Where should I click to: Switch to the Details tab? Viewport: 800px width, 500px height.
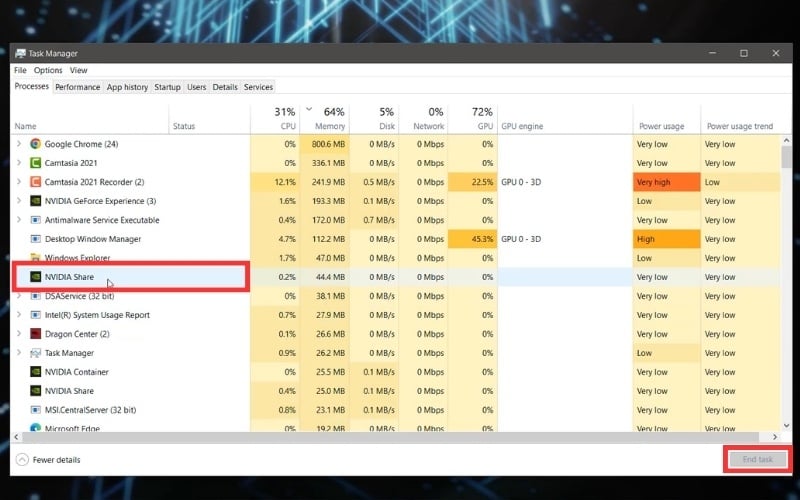click(225, 87)
